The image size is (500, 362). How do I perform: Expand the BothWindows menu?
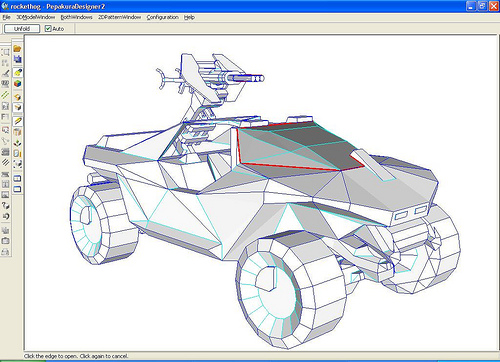coord(76,17)
